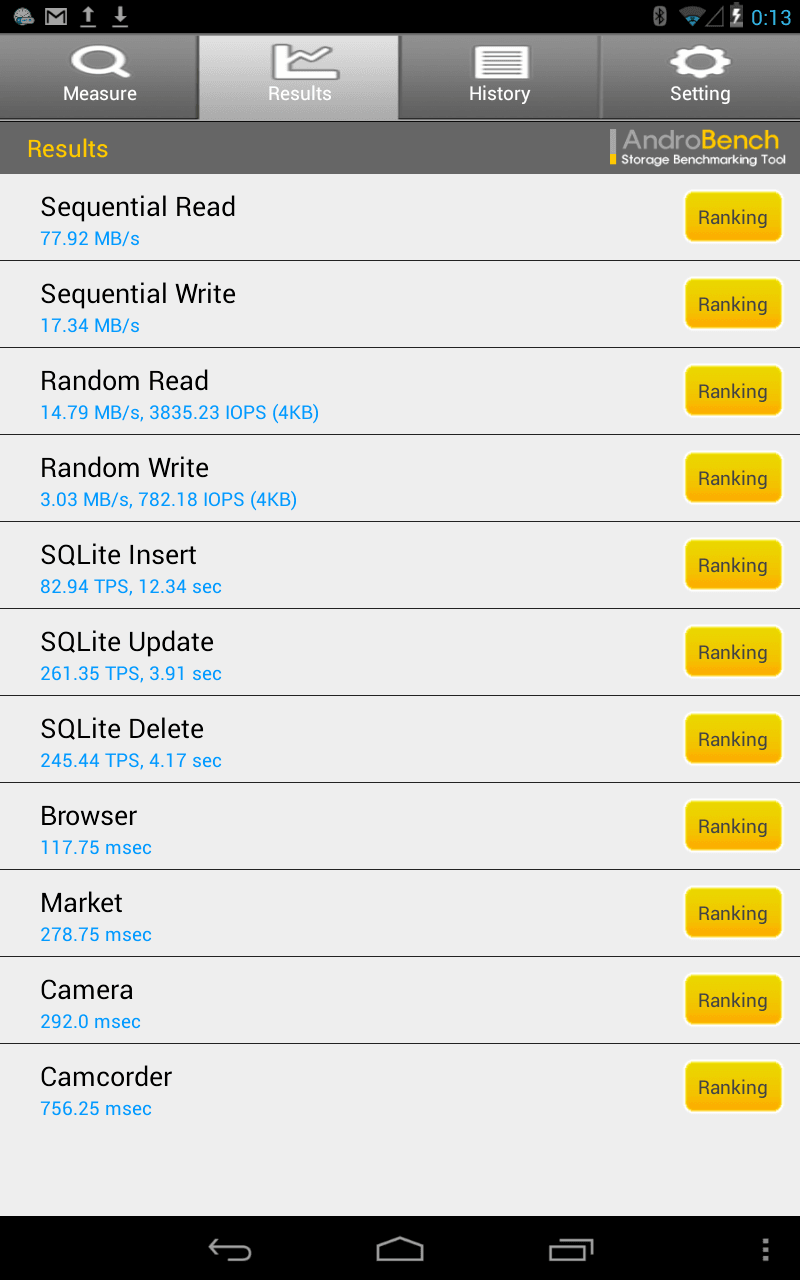Tap the AndroBench logo banner

(x=698, y=147)
